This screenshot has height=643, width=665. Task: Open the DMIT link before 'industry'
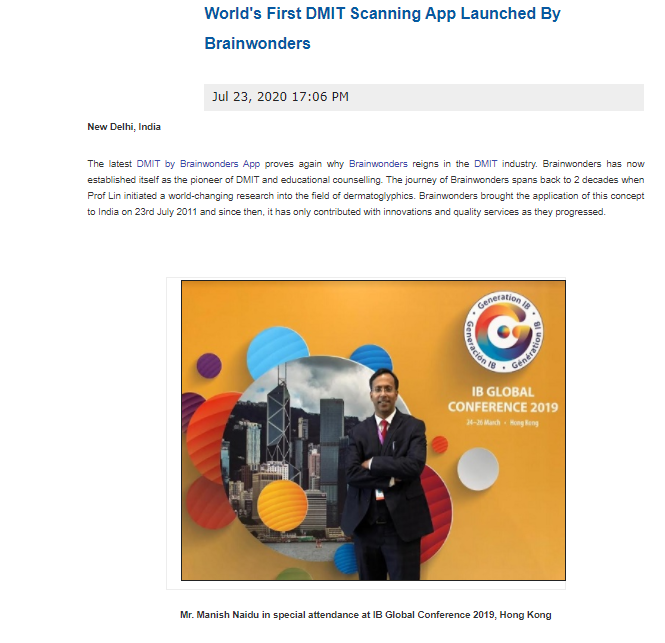pos(485,164)
